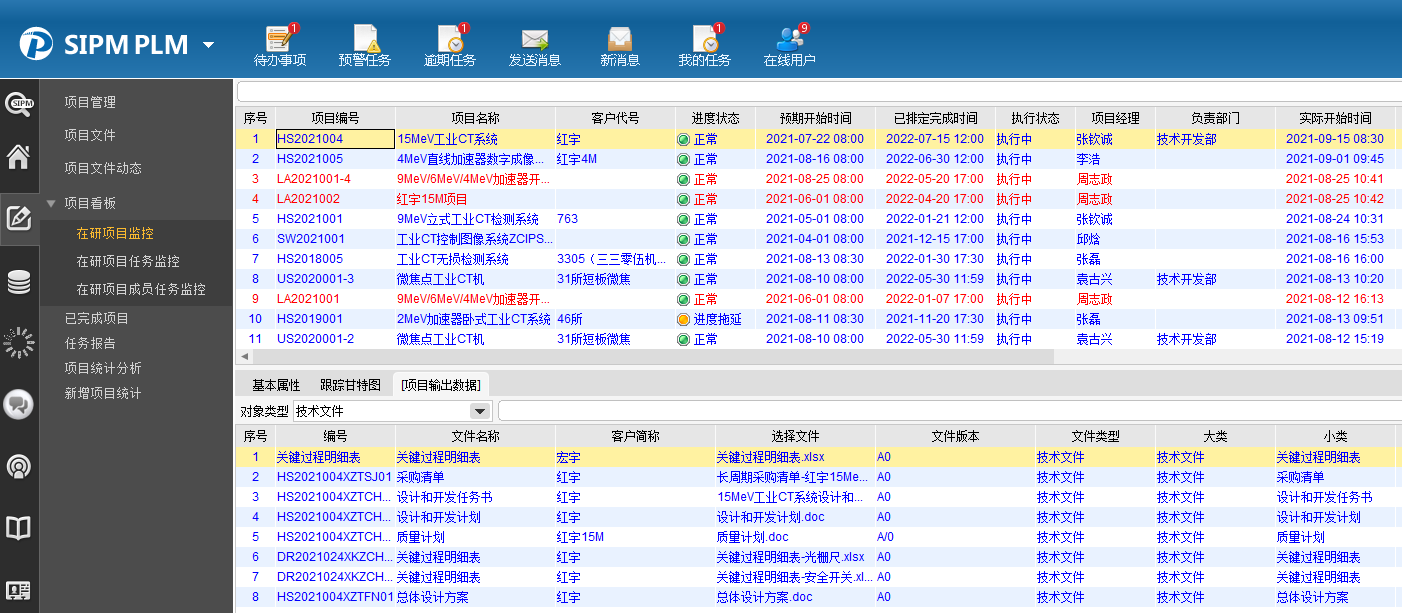The image size is (1402, 613).
Task: Open the chat bubbles icon in sidebar
Action: (19, 404)
